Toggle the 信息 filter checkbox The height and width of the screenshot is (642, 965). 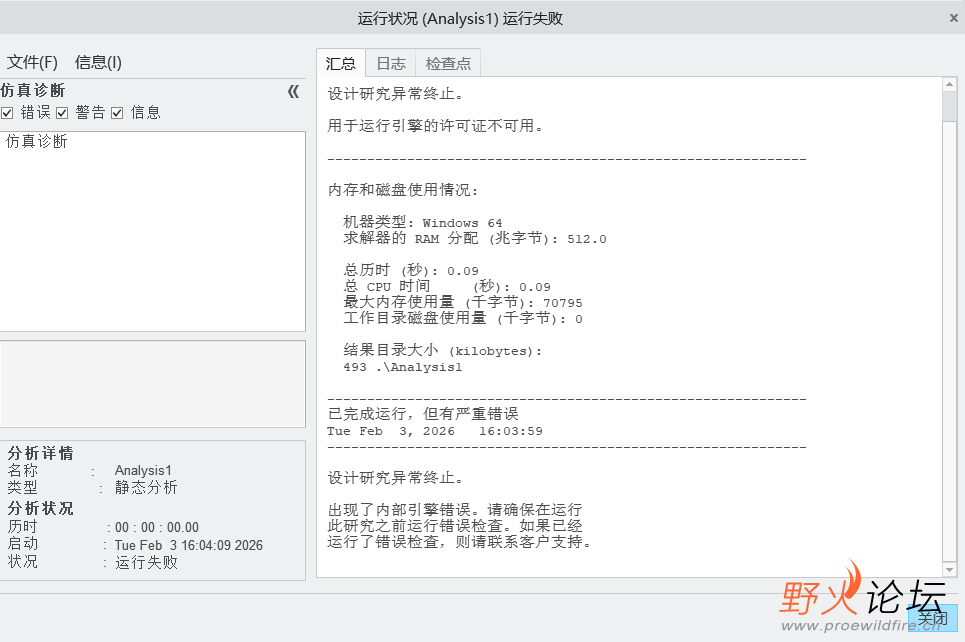[x=117, y=112]
